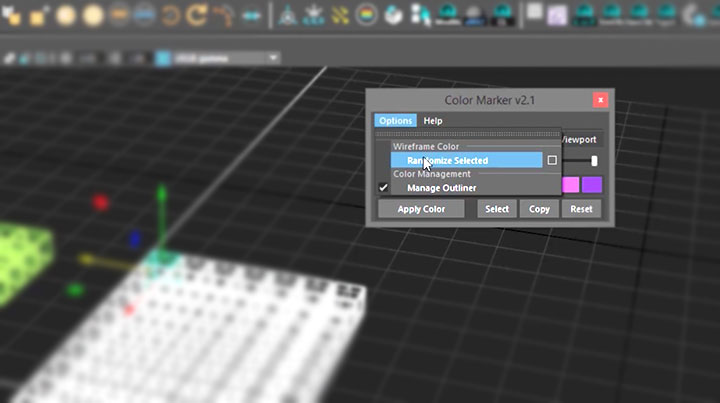Click the orange redo arrow icon

[197, 16]
